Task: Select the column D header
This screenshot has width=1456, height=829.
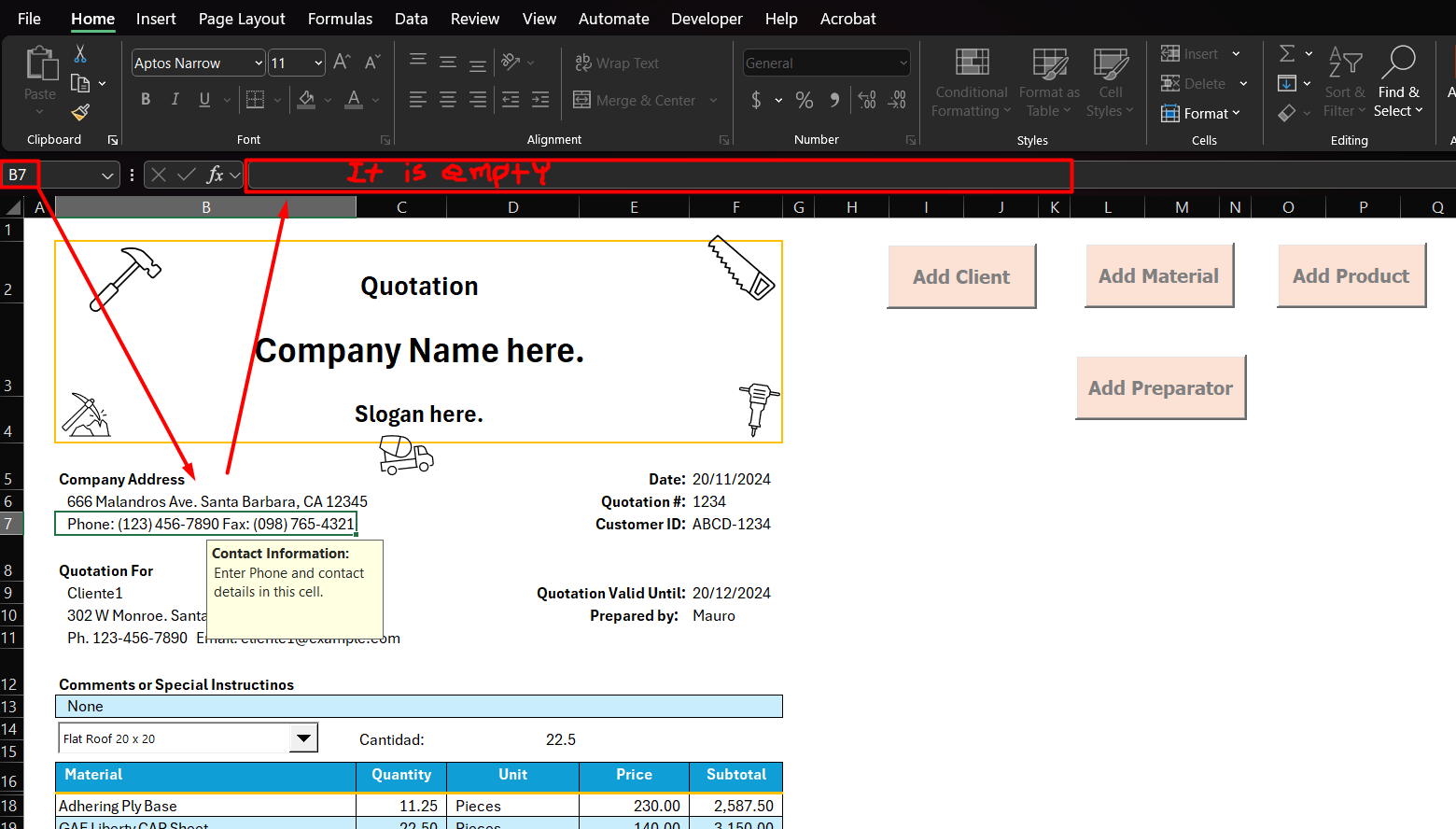Action: (513, 207)
